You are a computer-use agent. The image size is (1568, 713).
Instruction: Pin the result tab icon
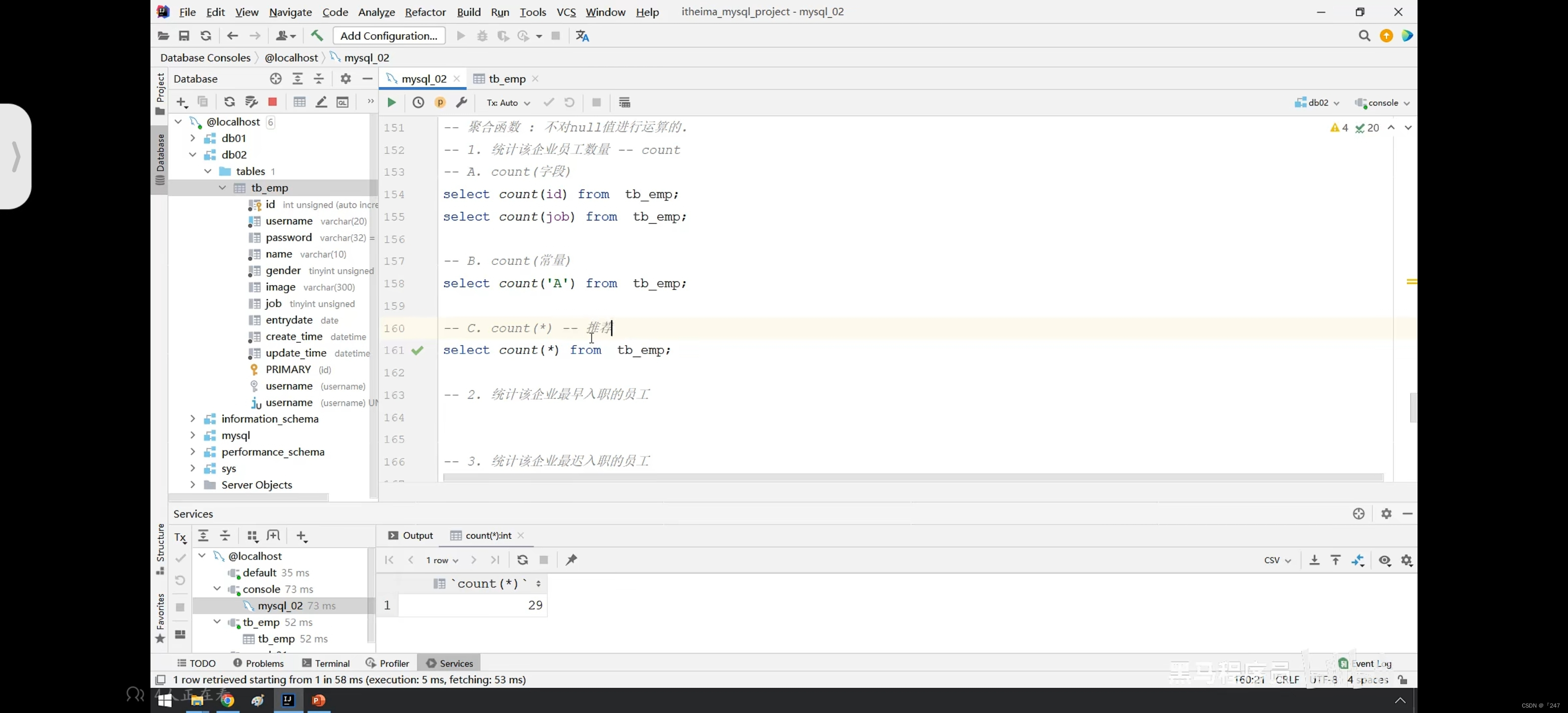tap(571, 560)
